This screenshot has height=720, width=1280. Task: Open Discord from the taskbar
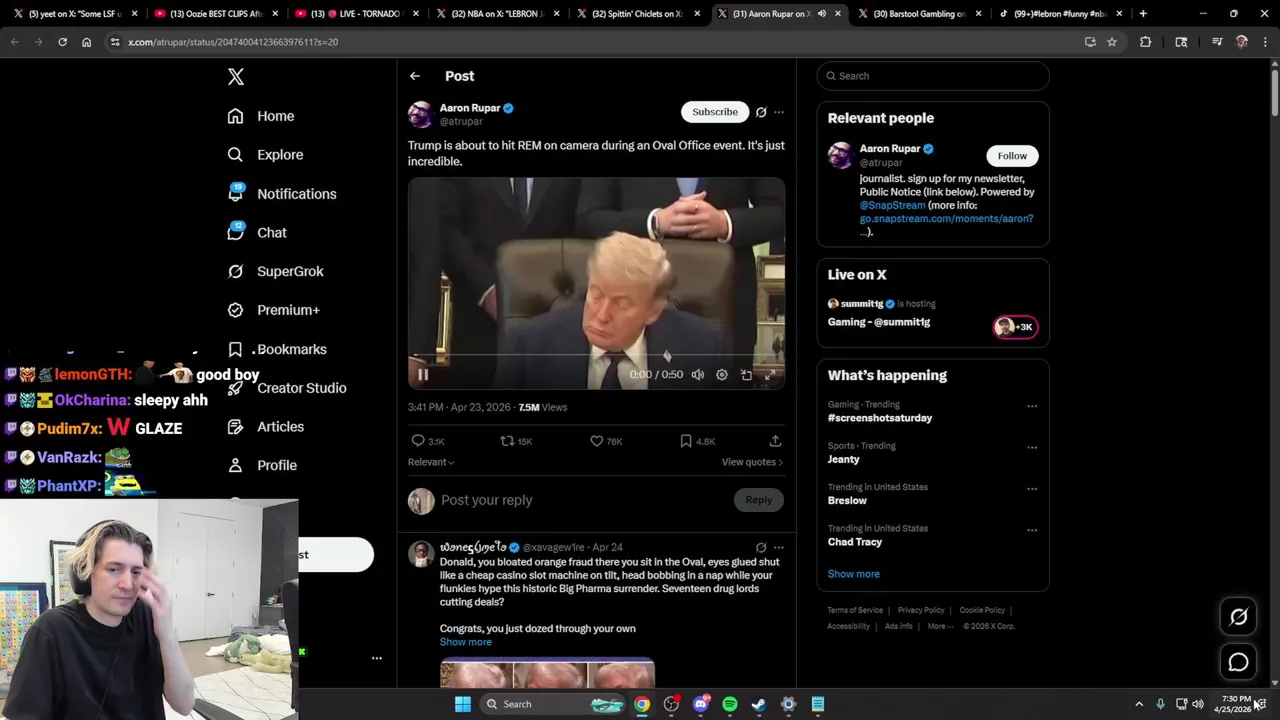(700, 704)
